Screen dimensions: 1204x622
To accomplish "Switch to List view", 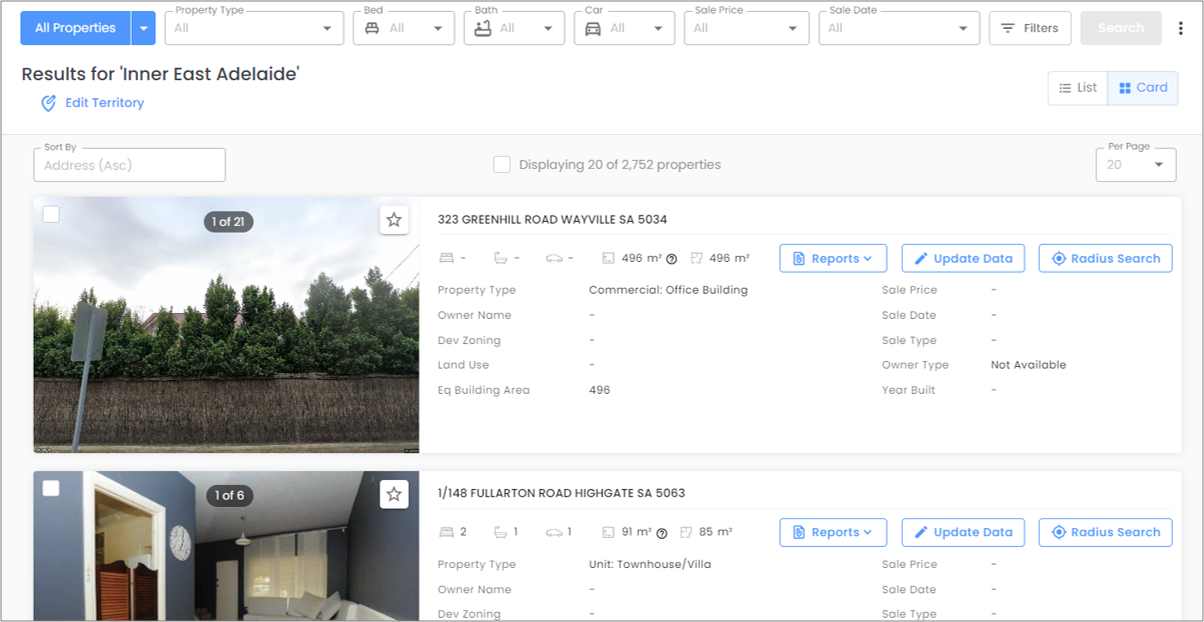I will pos(1078,88).
